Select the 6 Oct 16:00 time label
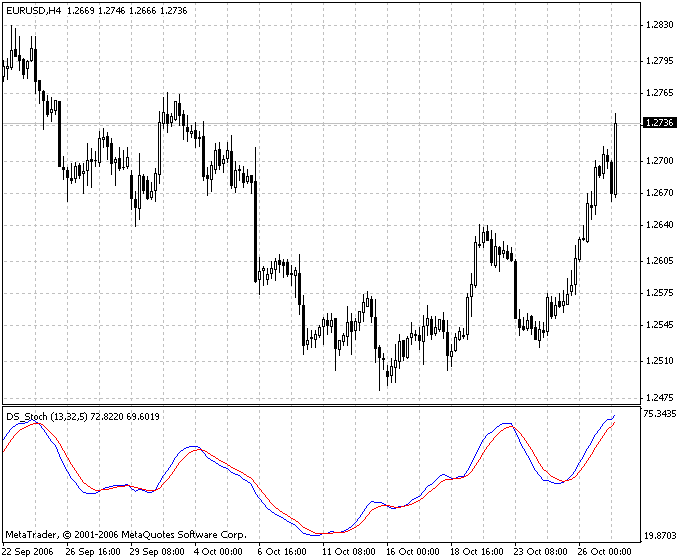This screenshot has height=560, width=680. click(284, 551)
